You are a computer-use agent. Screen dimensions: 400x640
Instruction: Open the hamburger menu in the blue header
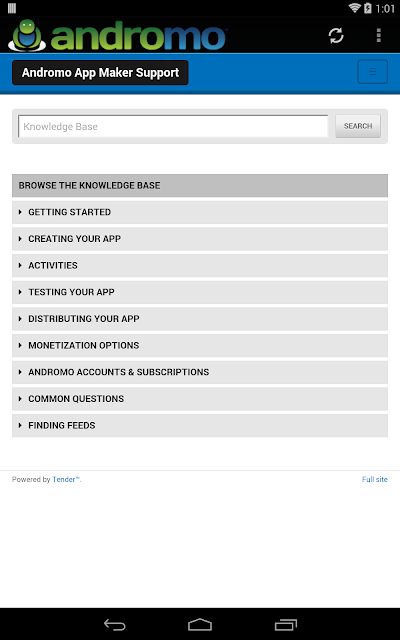[x=373, y=72]
